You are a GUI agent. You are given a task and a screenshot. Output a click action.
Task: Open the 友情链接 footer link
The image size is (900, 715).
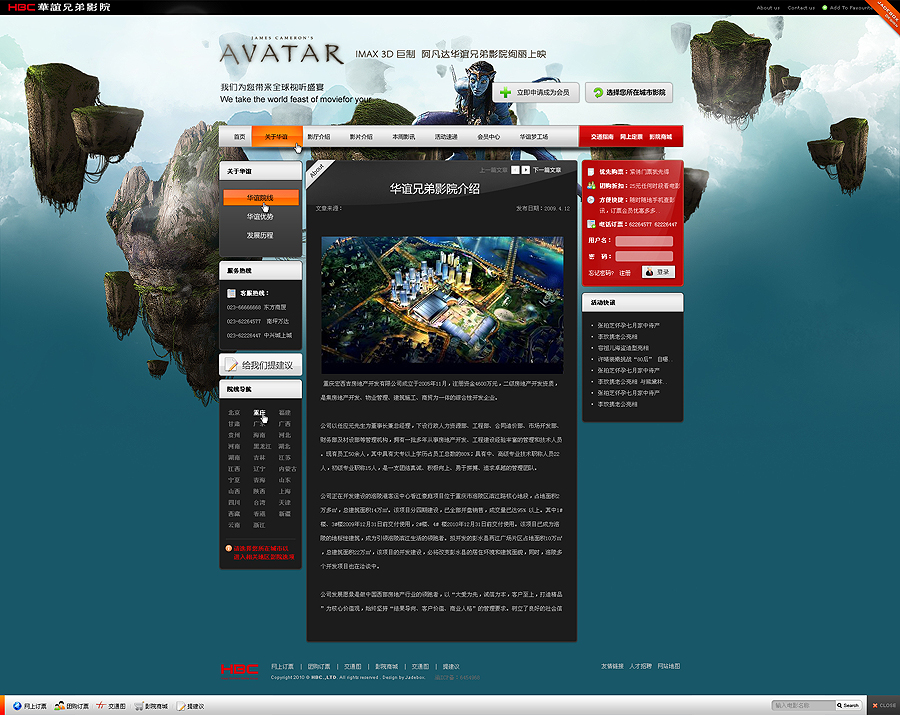pyautogui.click(x=612, y=666)
